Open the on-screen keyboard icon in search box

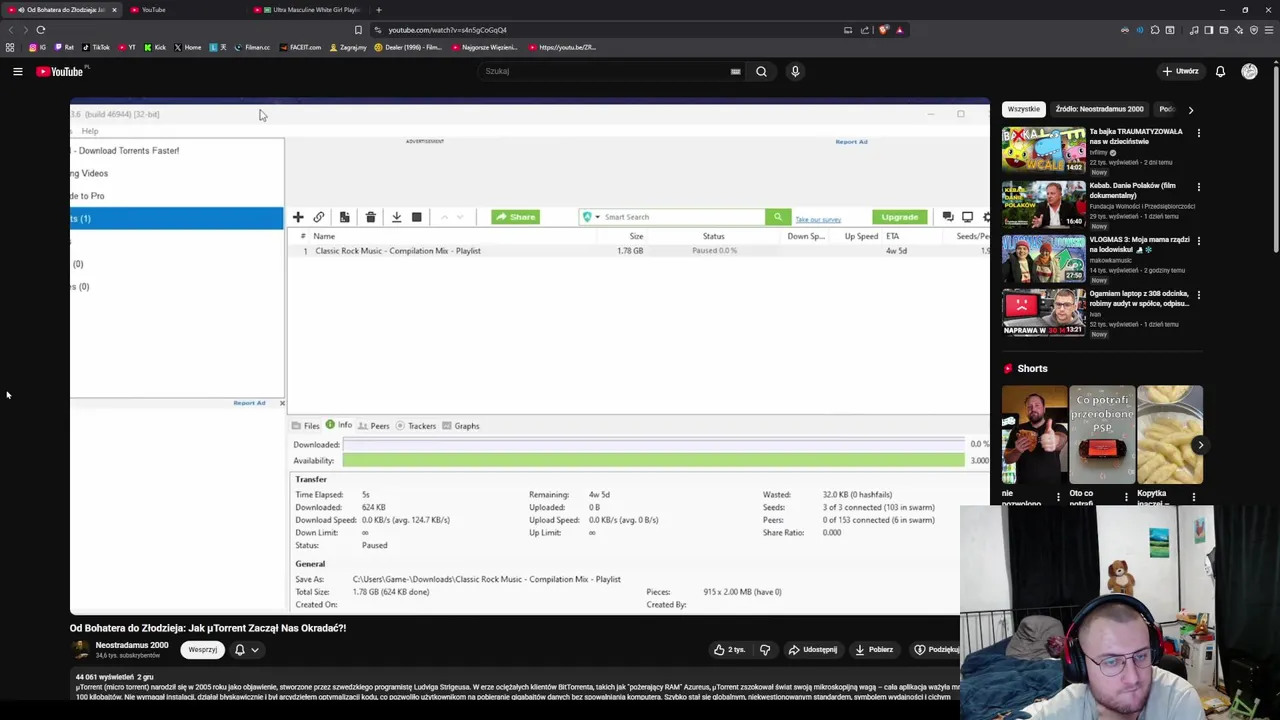click(735, 71)
